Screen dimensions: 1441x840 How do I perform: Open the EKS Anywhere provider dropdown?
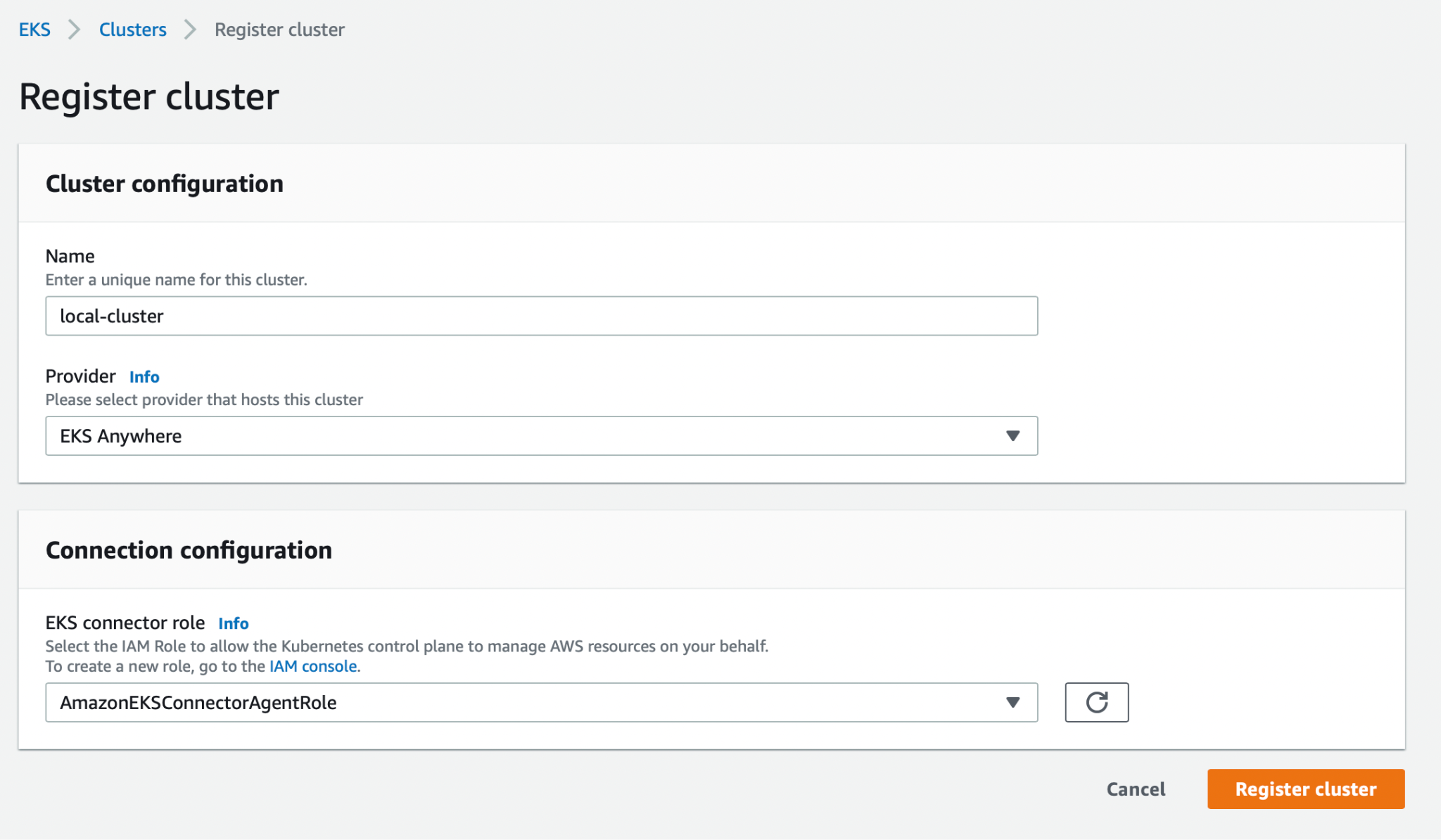pos(540,436)
